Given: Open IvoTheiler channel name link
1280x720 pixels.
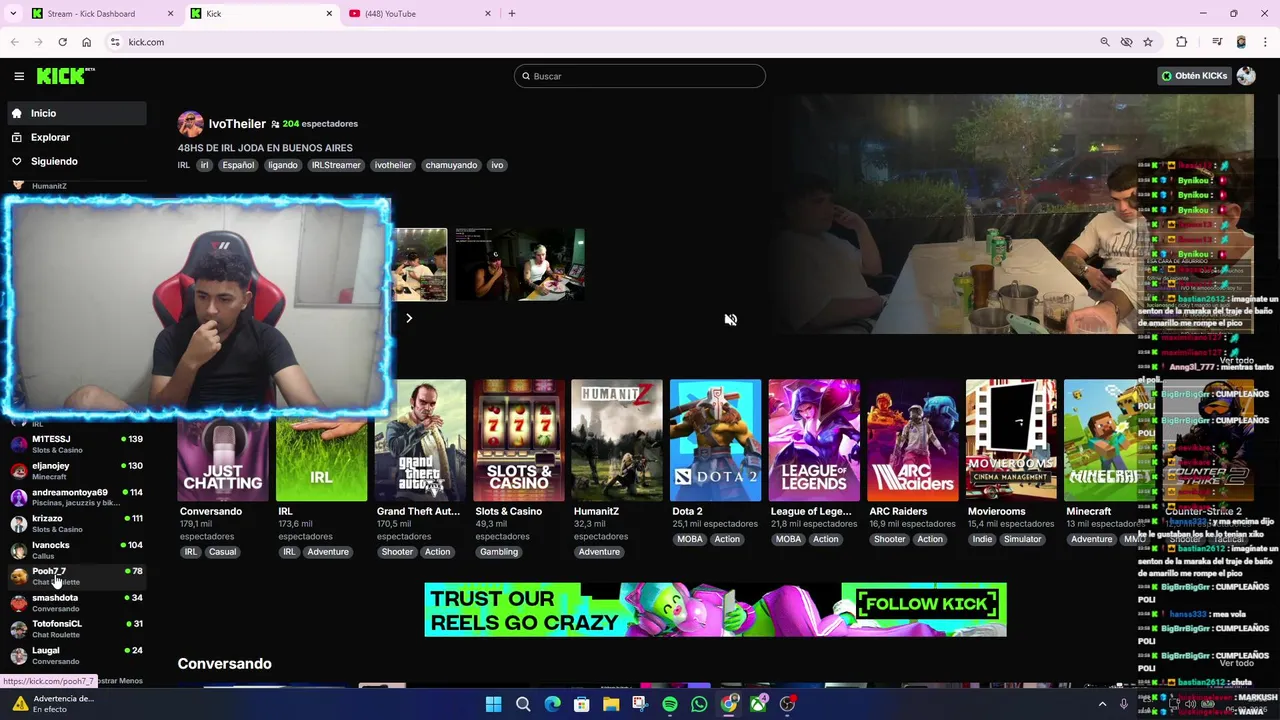Looking at the screenshot, I should (x=237, y=124).
